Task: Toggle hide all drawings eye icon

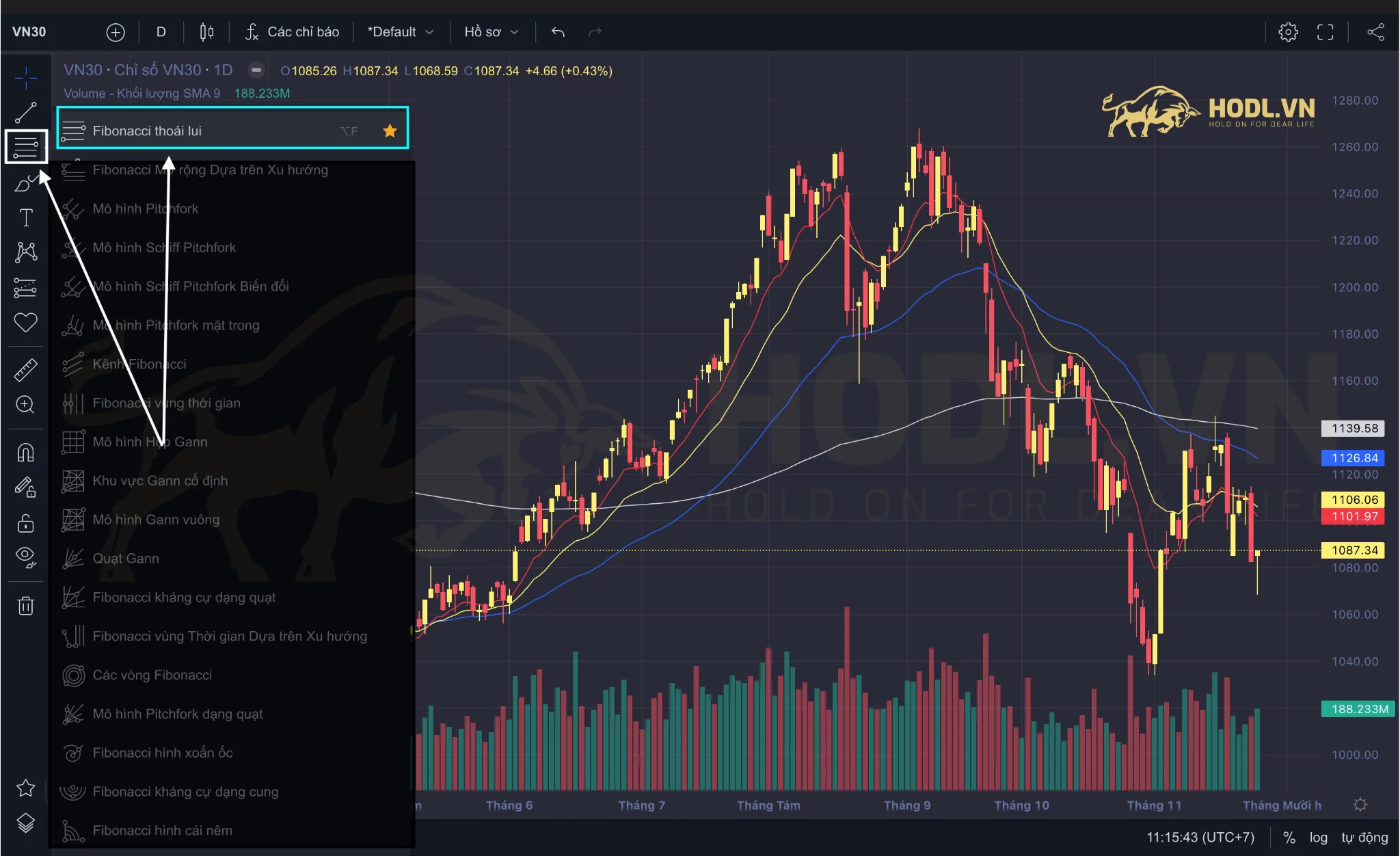Action: [26, 557]
